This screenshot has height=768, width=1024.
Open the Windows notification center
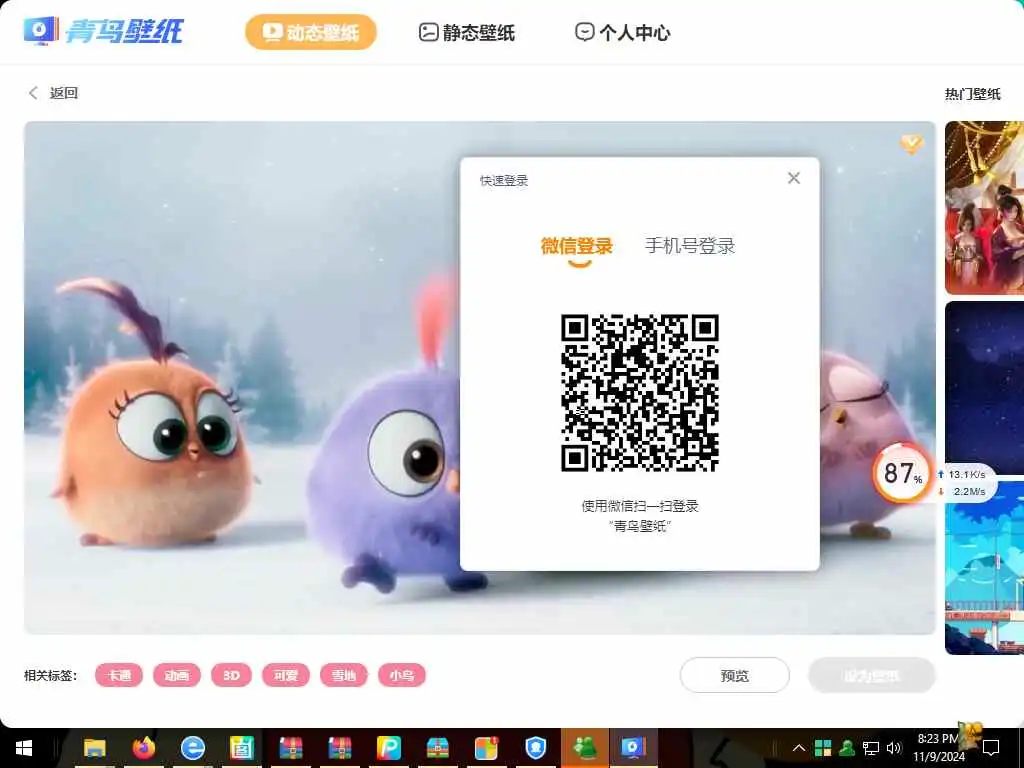[991, 748]
